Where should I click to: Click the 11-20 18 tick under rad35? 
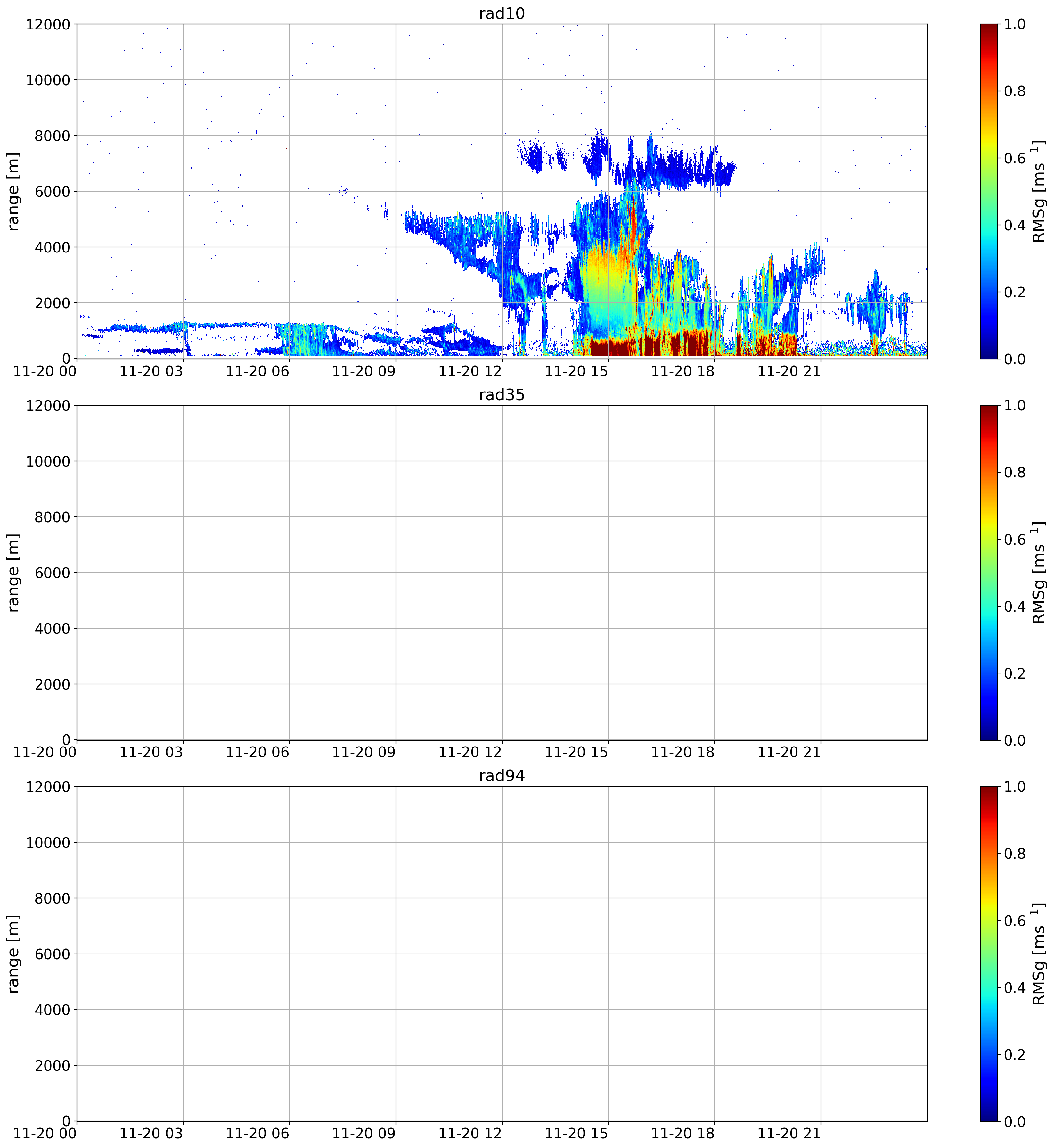[683, 752]
